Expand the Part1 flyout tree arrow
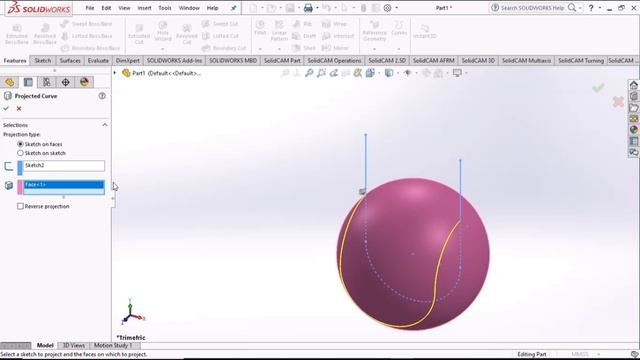This screenshot has height=360, width=640. [115, 73]
